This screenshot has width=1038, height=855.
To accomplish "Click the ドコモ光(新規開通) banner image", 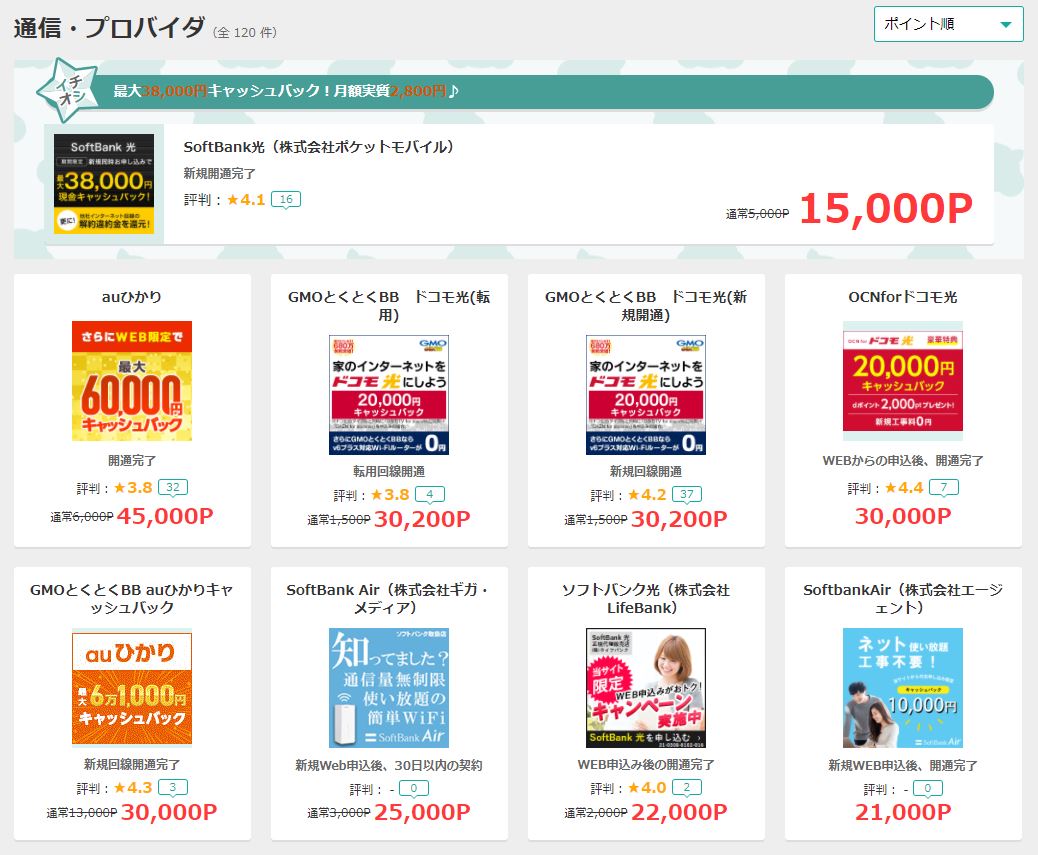I will tap(645, 394).
